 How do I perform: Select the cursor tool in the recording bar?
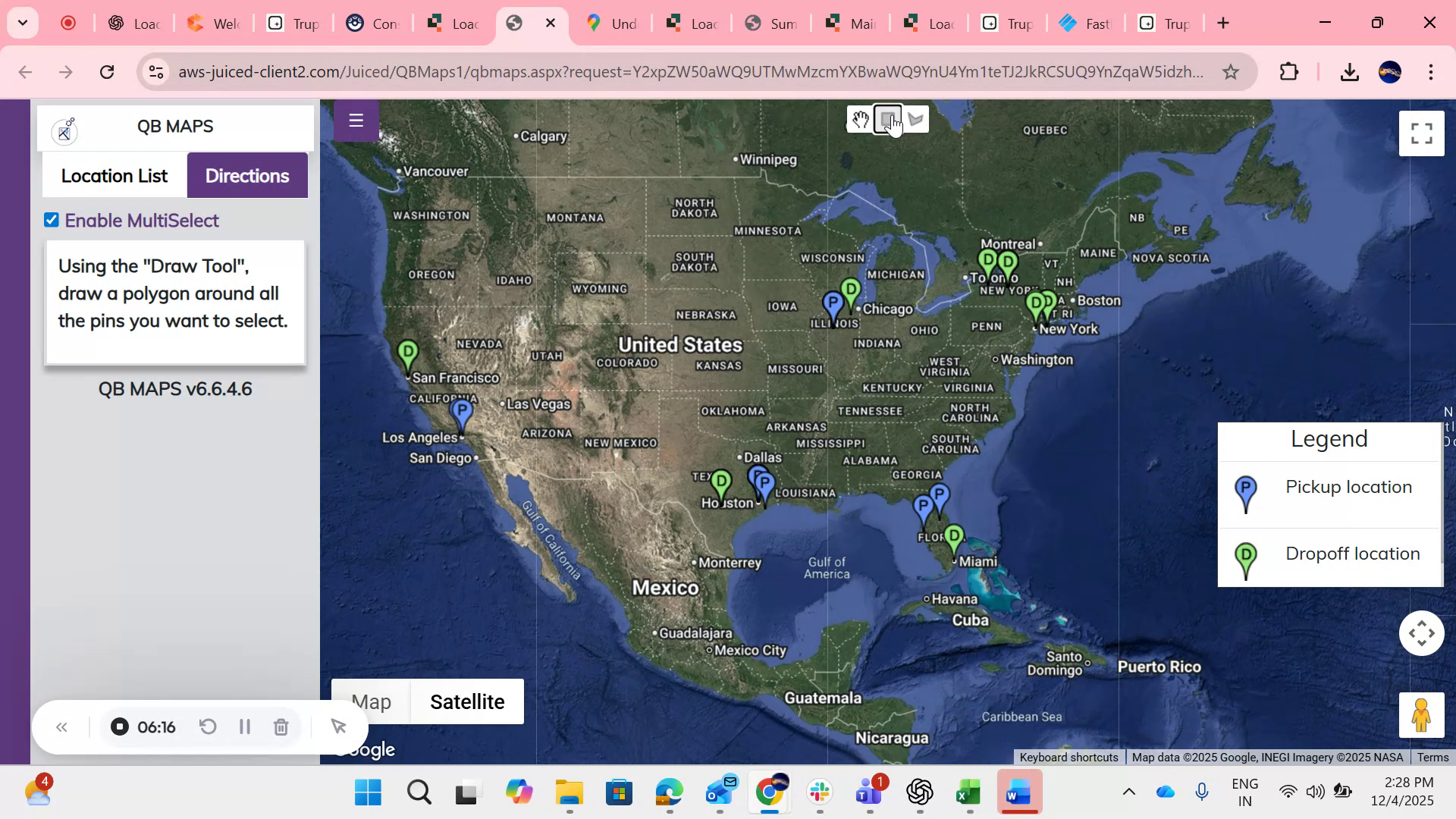(338, 726)
